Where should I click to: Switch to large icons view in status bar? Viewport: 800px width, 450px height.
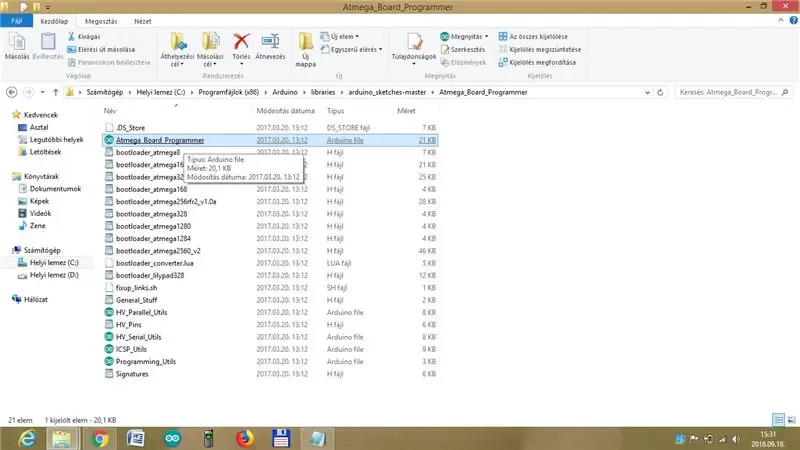coord(791,420)
